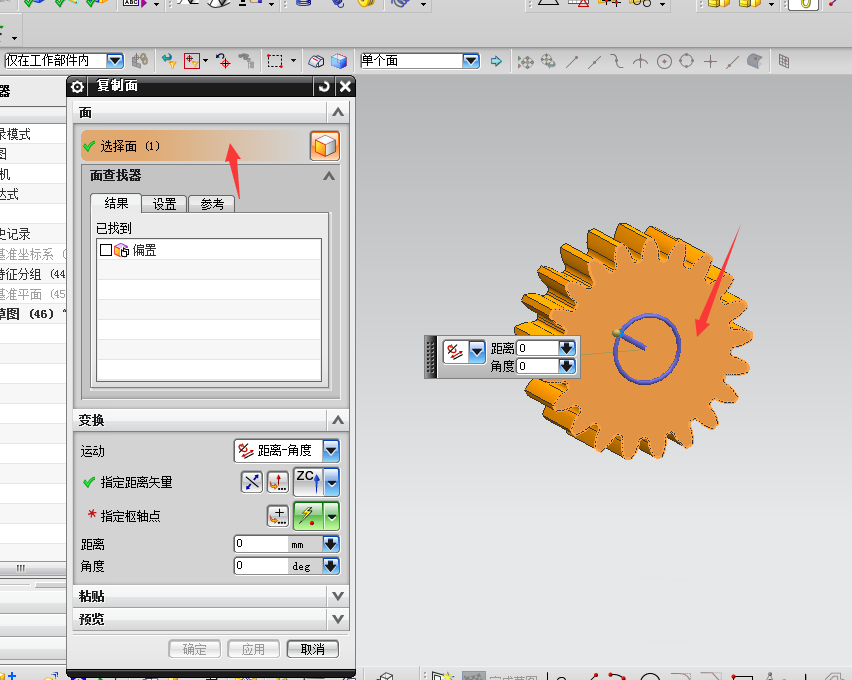Viewport: 852px width, 680px height.
Task: Open the 距离 mm field dropdown arrow
Action: (331, 544)
